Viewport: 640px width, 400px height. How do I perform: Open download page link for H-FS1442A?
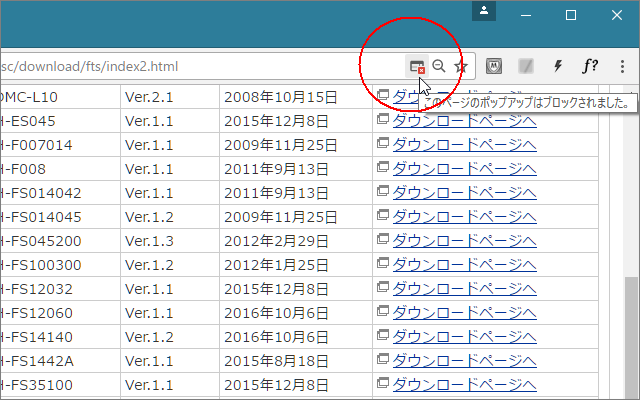464,361
